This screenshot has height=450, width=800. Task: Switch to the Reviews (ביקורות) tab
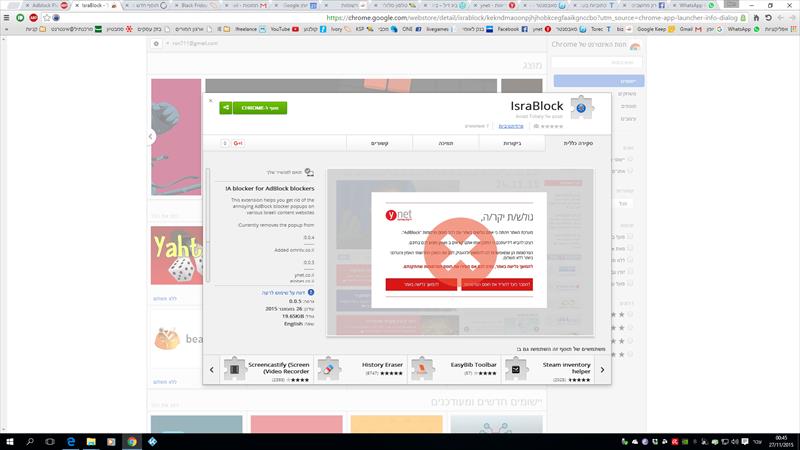512,143
